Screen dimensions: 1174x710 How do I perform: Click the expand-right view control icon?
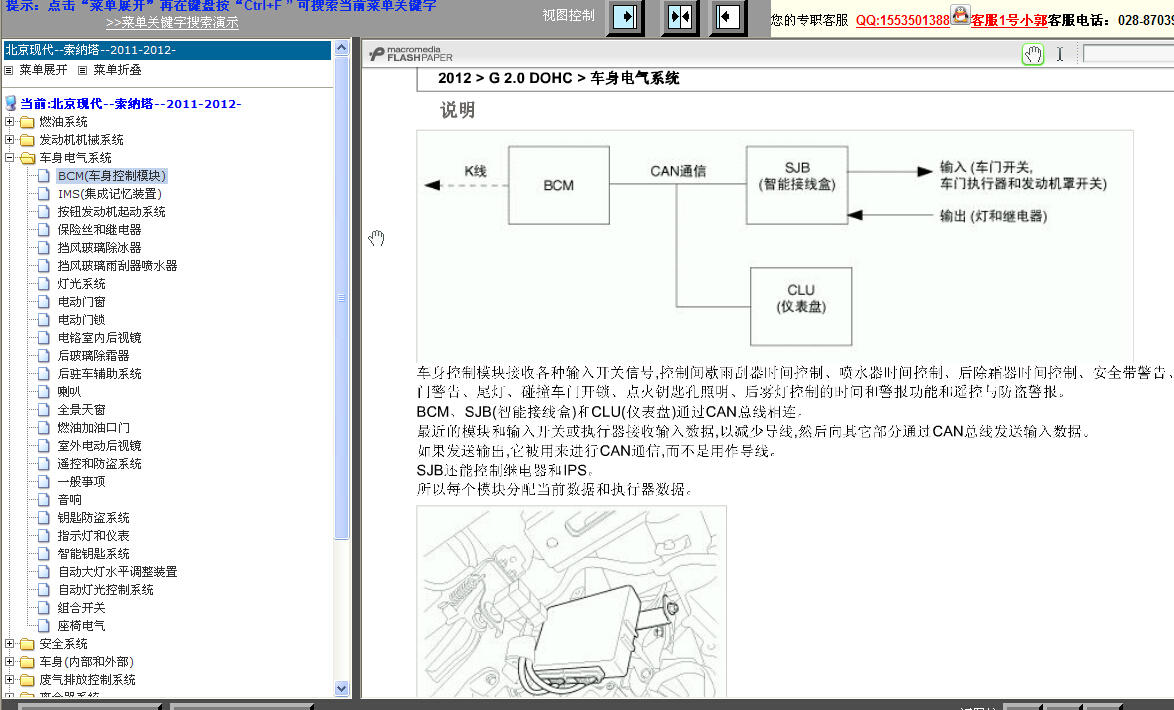624,16
